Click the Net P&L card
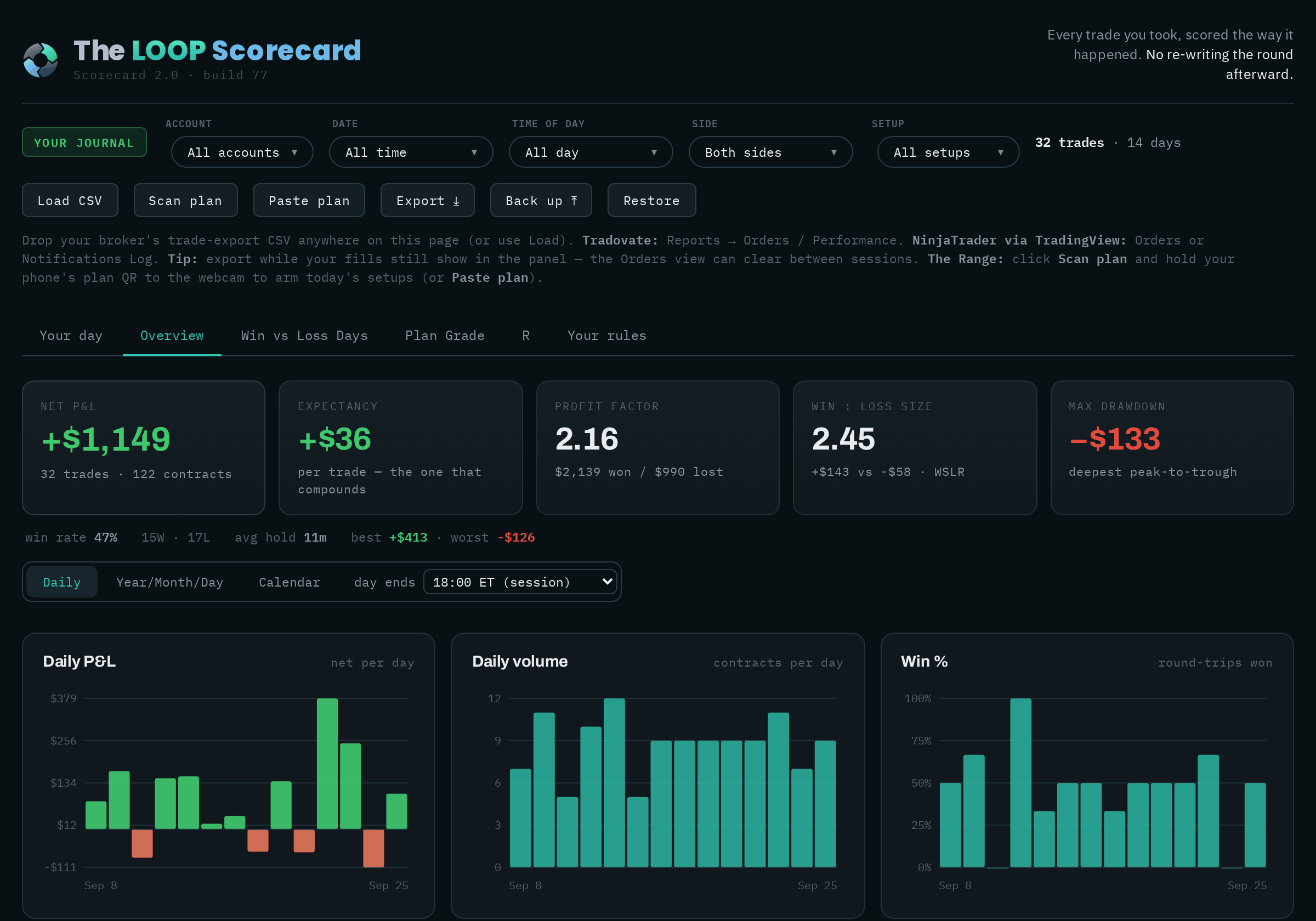Viewport: 1316px width, 921px height. [143, 447]
